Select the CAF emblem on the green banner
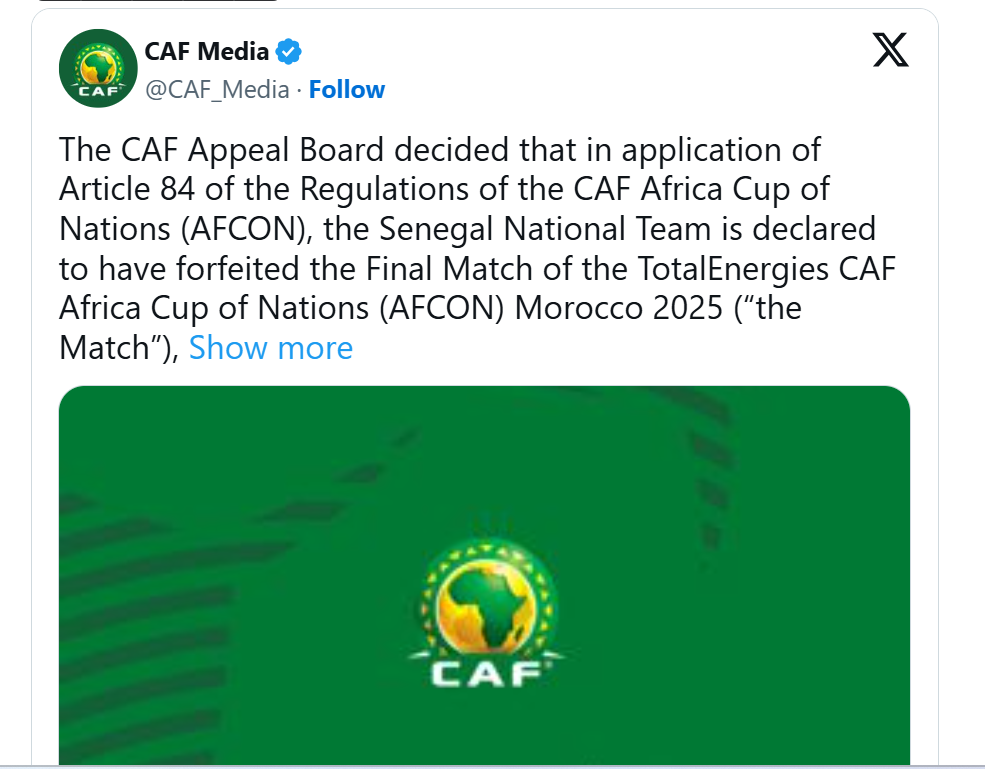The width and height of the screenshot is (985, 769). pos(485,610)
